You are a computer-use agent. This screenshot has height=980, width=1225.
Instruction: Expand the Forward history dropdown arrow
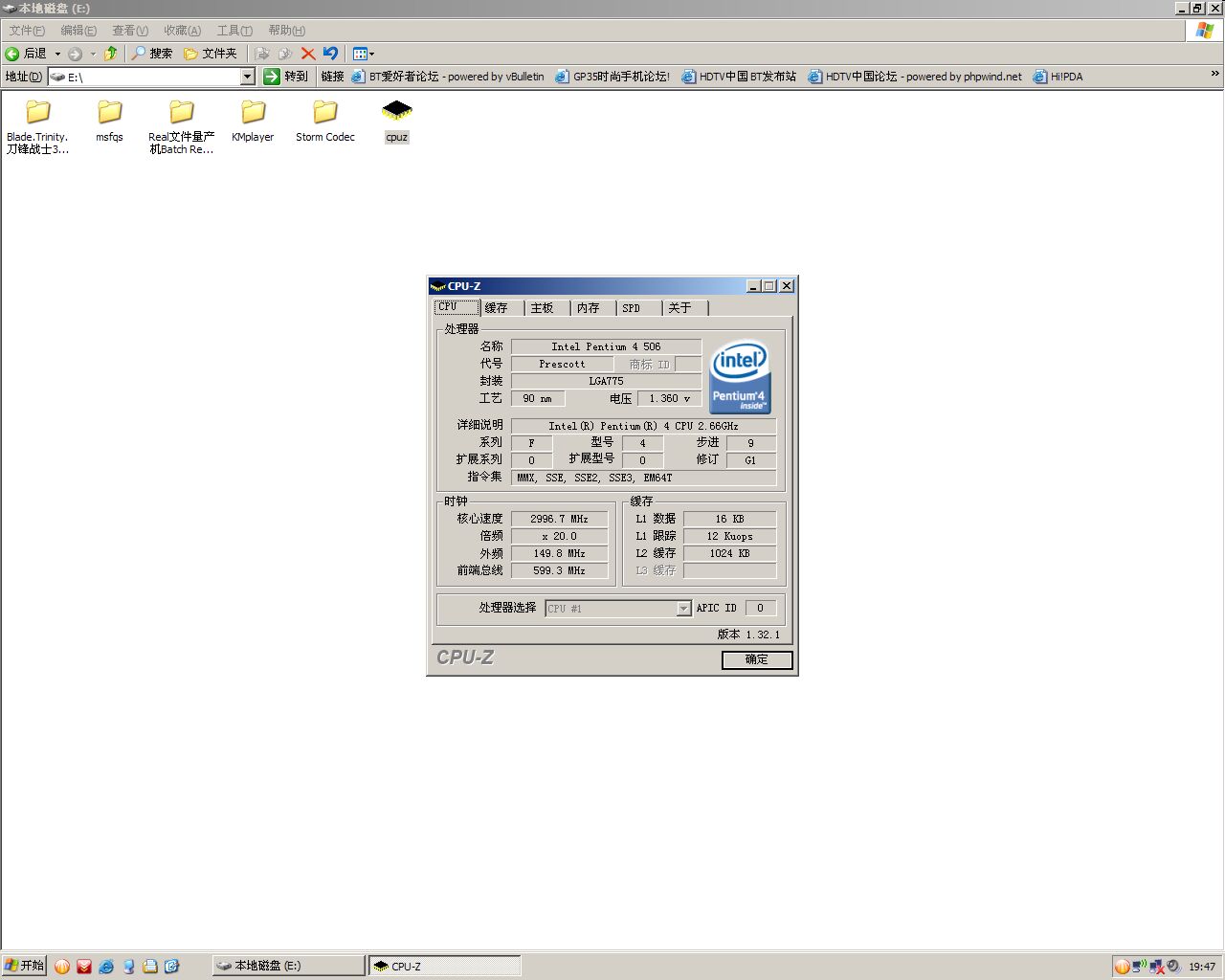(x=93, y=54)
